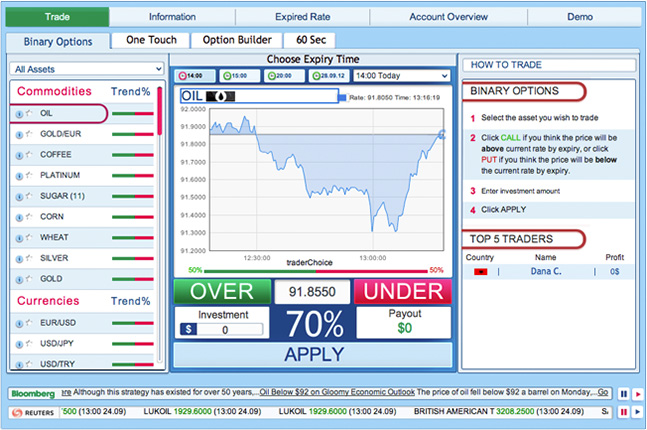
Task: Pause the Reuters stock ticker
Action: 624,412
